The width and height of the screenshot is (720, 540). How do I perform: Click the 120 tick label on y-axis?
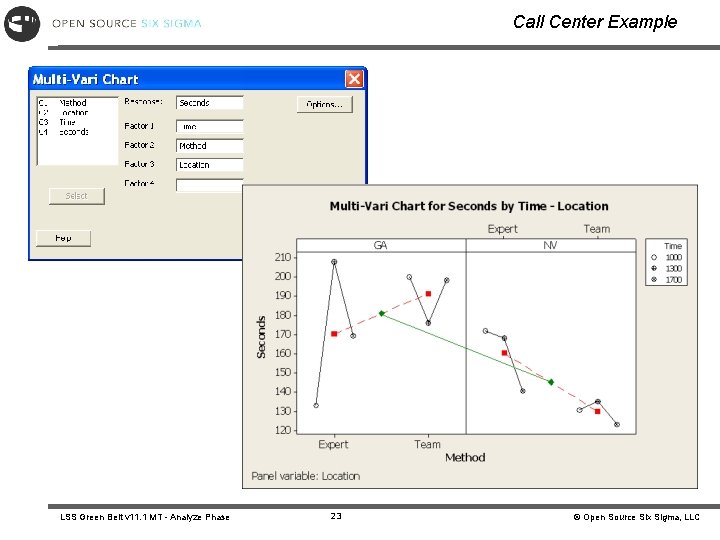pyautogui.click(x=283, y=430)
